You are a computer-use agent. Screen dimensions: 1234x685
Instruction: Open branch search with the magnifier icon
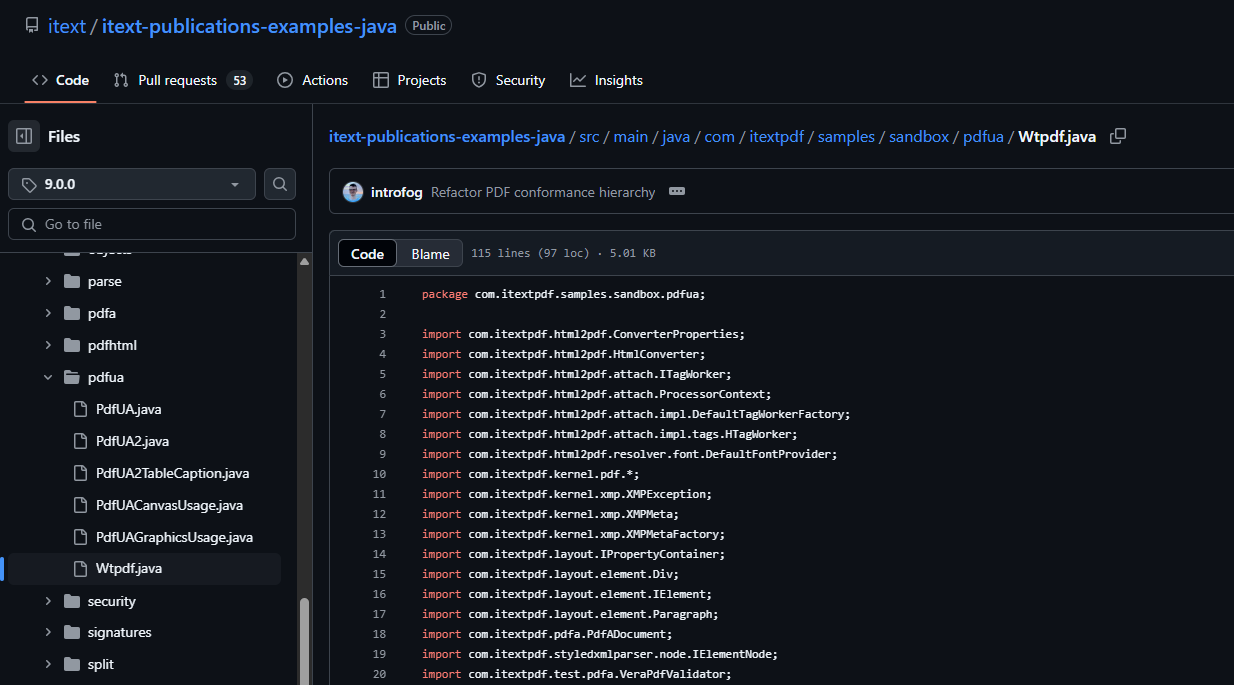[279, 184]
